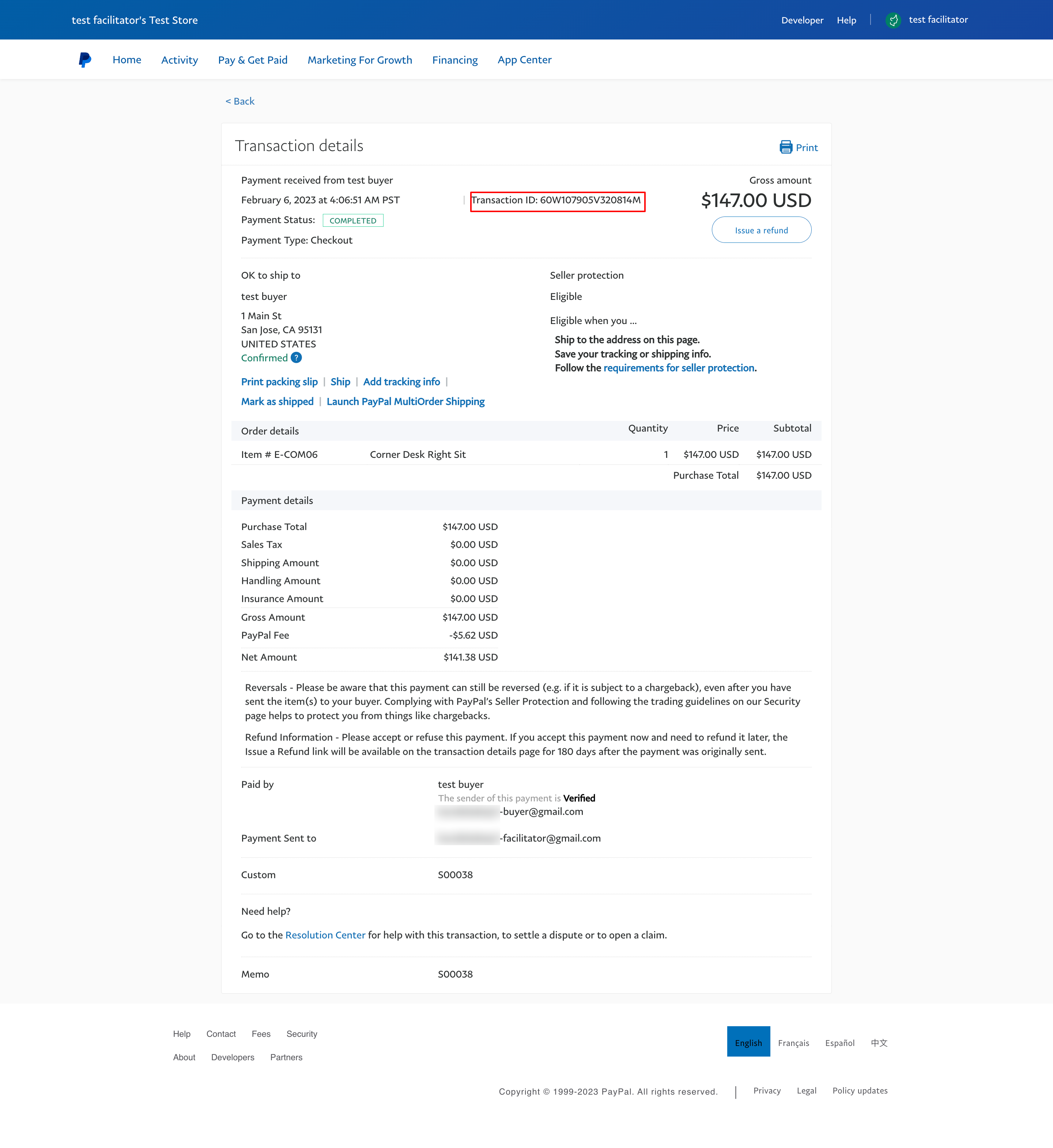Click Print packing slip link
Image resolution: width=1053 pixels, height=1148 pixels.
279,381
